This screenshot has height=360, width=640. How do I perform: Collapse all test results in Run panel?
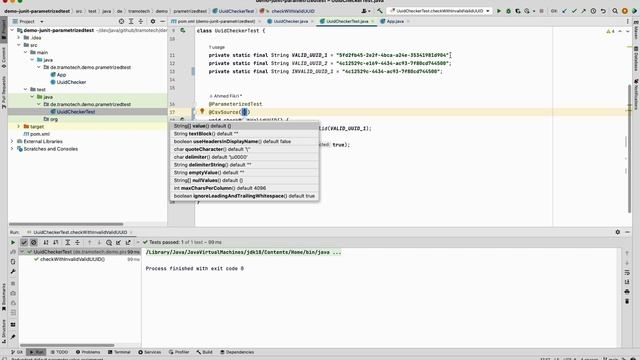(77, 242)
